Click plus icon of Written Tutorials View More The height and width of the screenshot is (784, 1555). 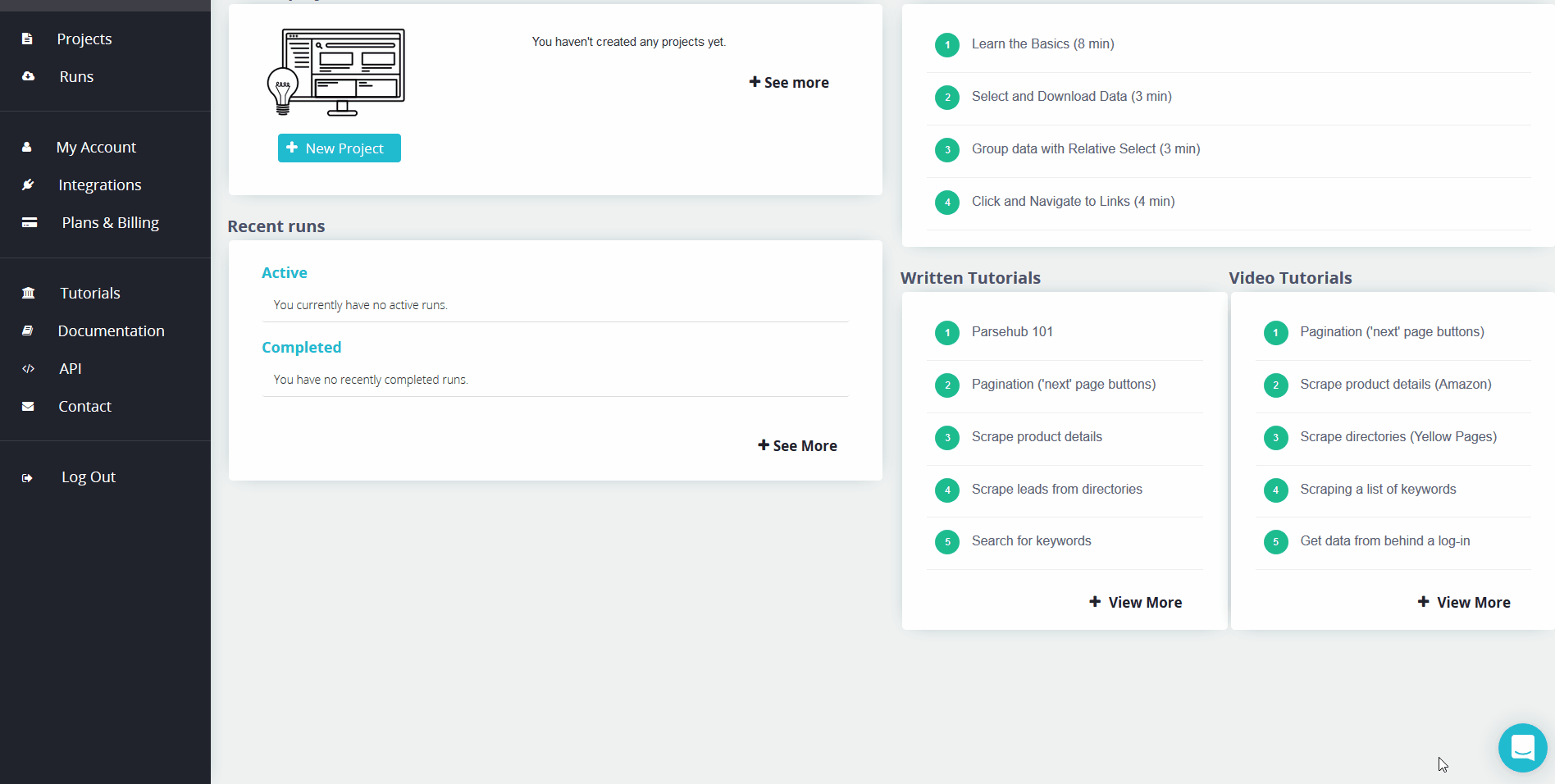point(1095,602)
